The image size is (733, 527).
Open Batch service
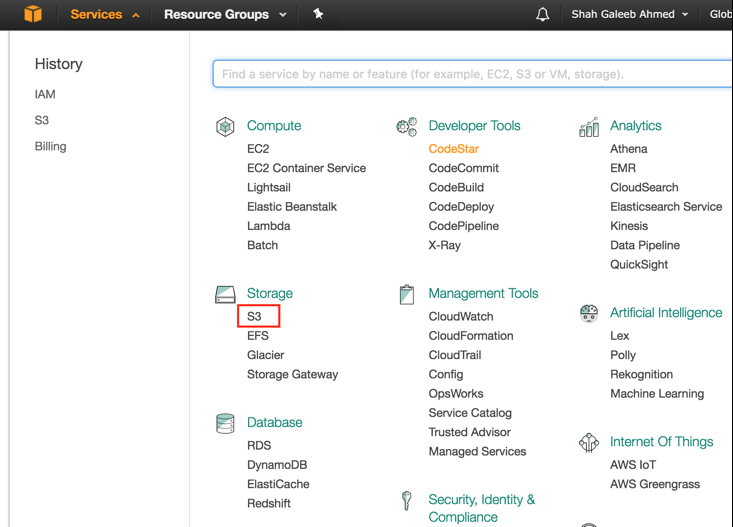[x=262, y=245]
